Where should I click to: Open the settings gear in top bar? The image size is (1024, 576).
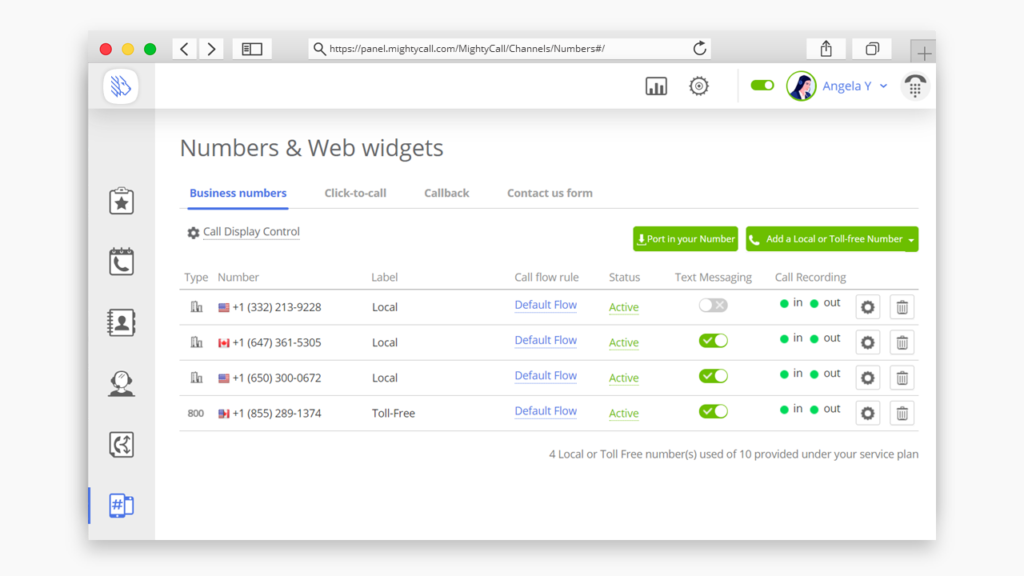tap(699, 87)
